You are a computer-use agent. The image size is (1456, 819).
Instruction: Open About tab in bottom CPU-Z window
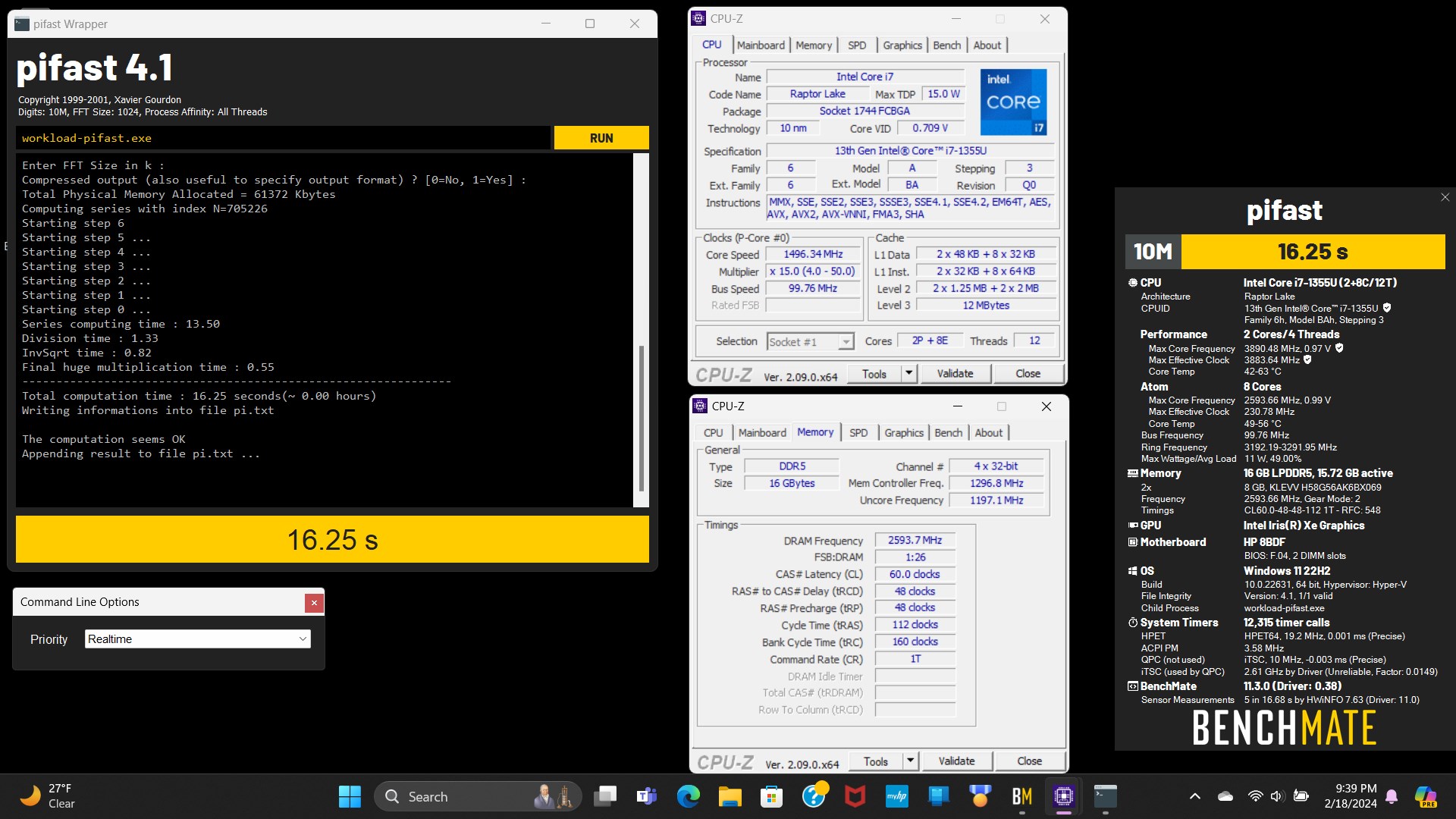(x=989, y=433)
